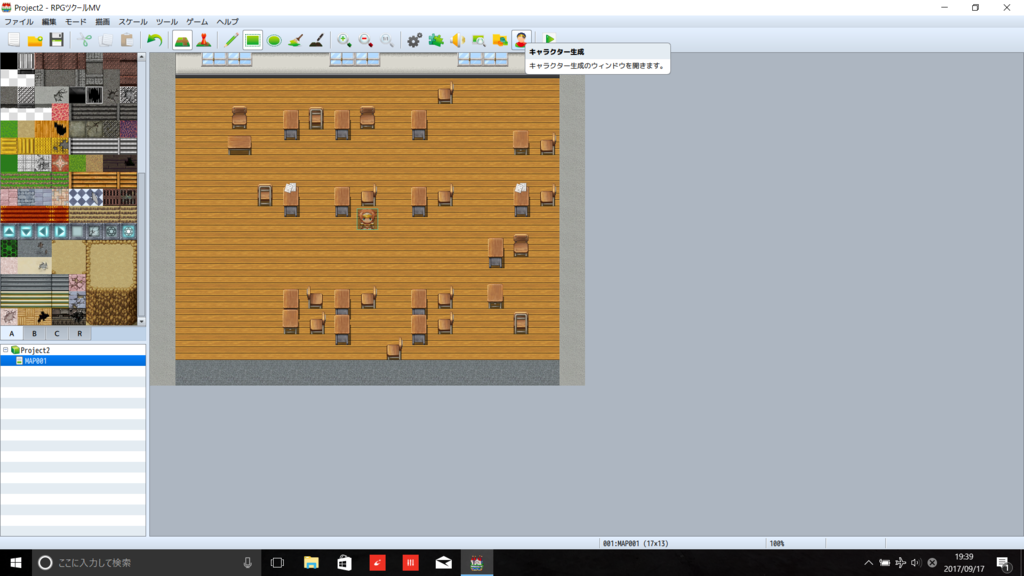The image size is (1024, 576).
Task: Show hidden system tray icons chevron
Action: click(x=869, y=562)
